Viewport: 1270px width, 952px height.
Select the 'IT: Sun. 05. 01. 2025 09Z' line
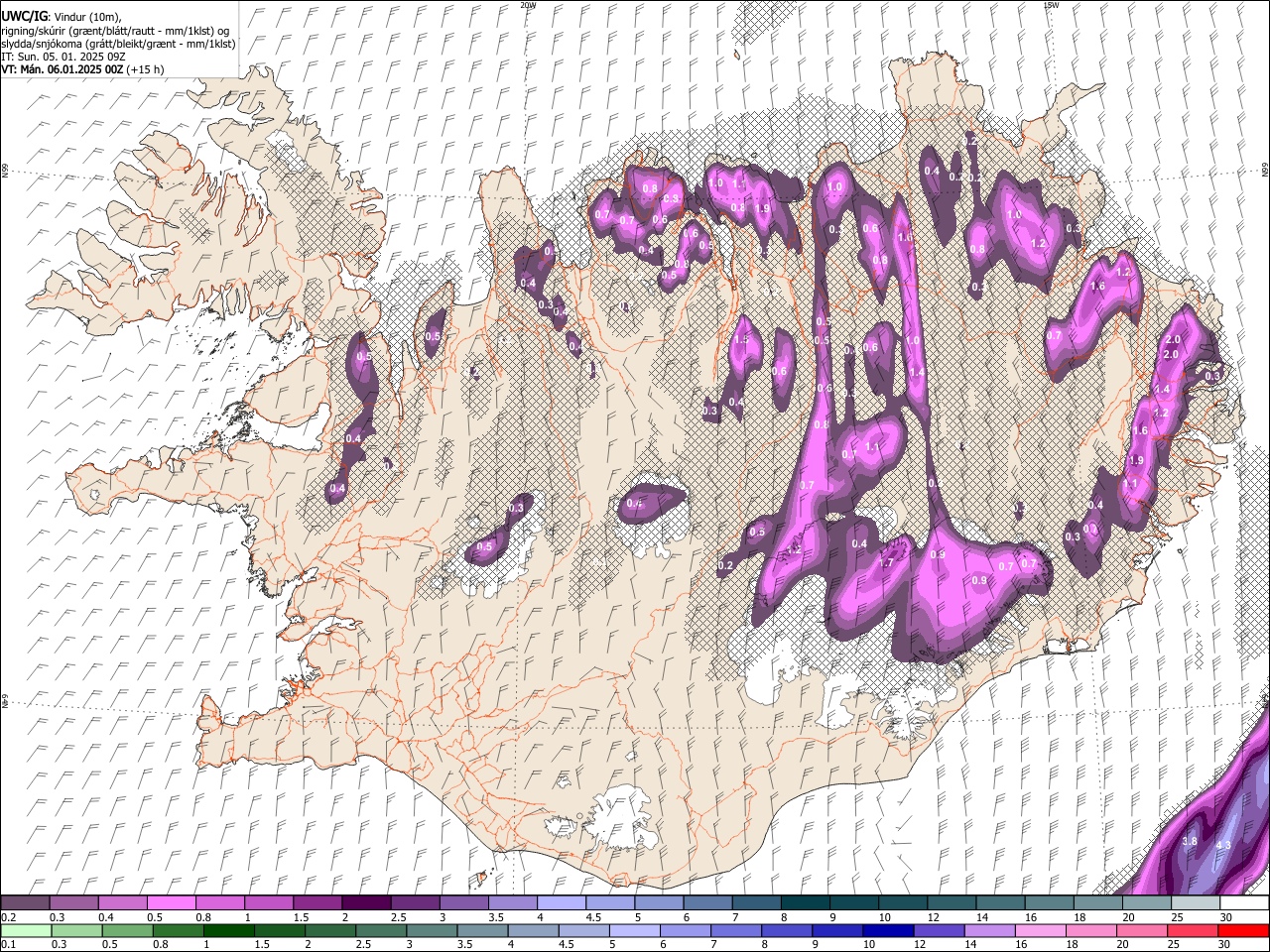(x=63, y=57)
